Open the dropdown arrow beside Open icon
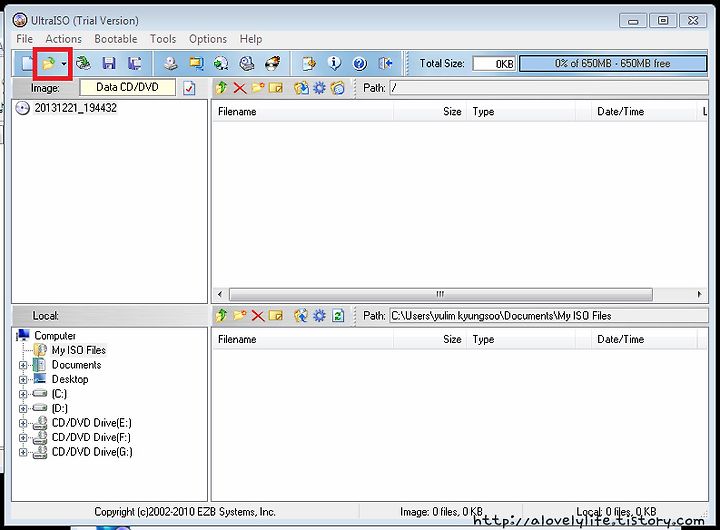720x530 pixels. click(64, 63)
